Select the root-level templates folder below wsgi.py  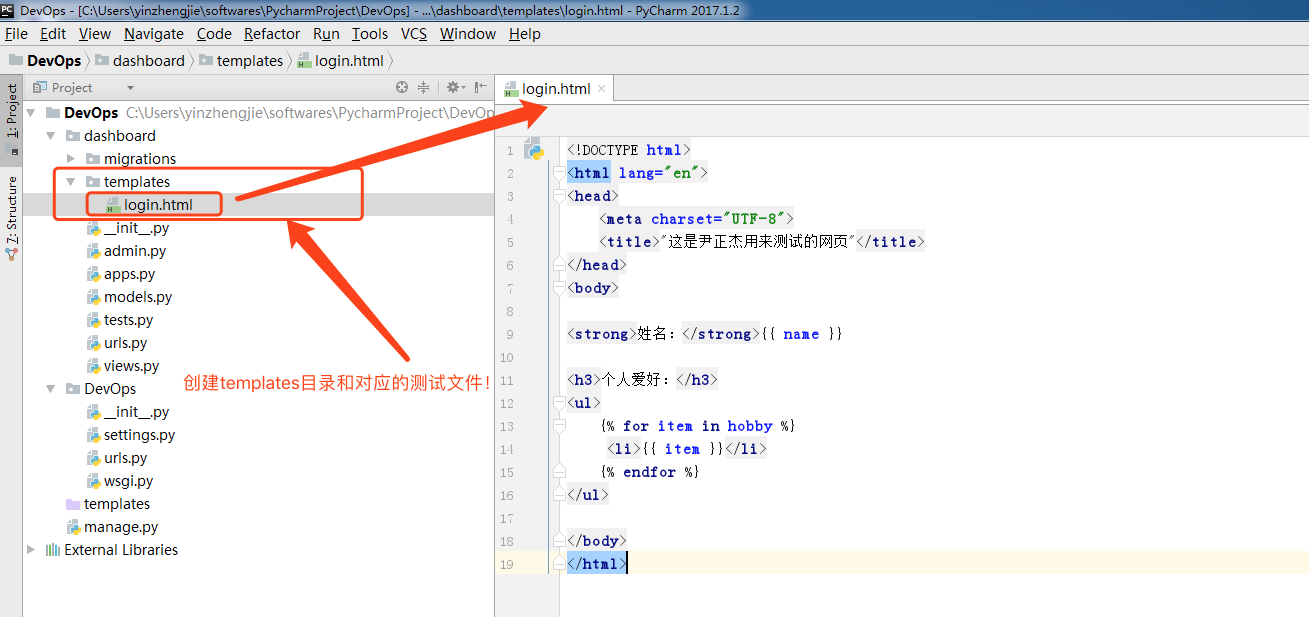[x=117, y=504]
